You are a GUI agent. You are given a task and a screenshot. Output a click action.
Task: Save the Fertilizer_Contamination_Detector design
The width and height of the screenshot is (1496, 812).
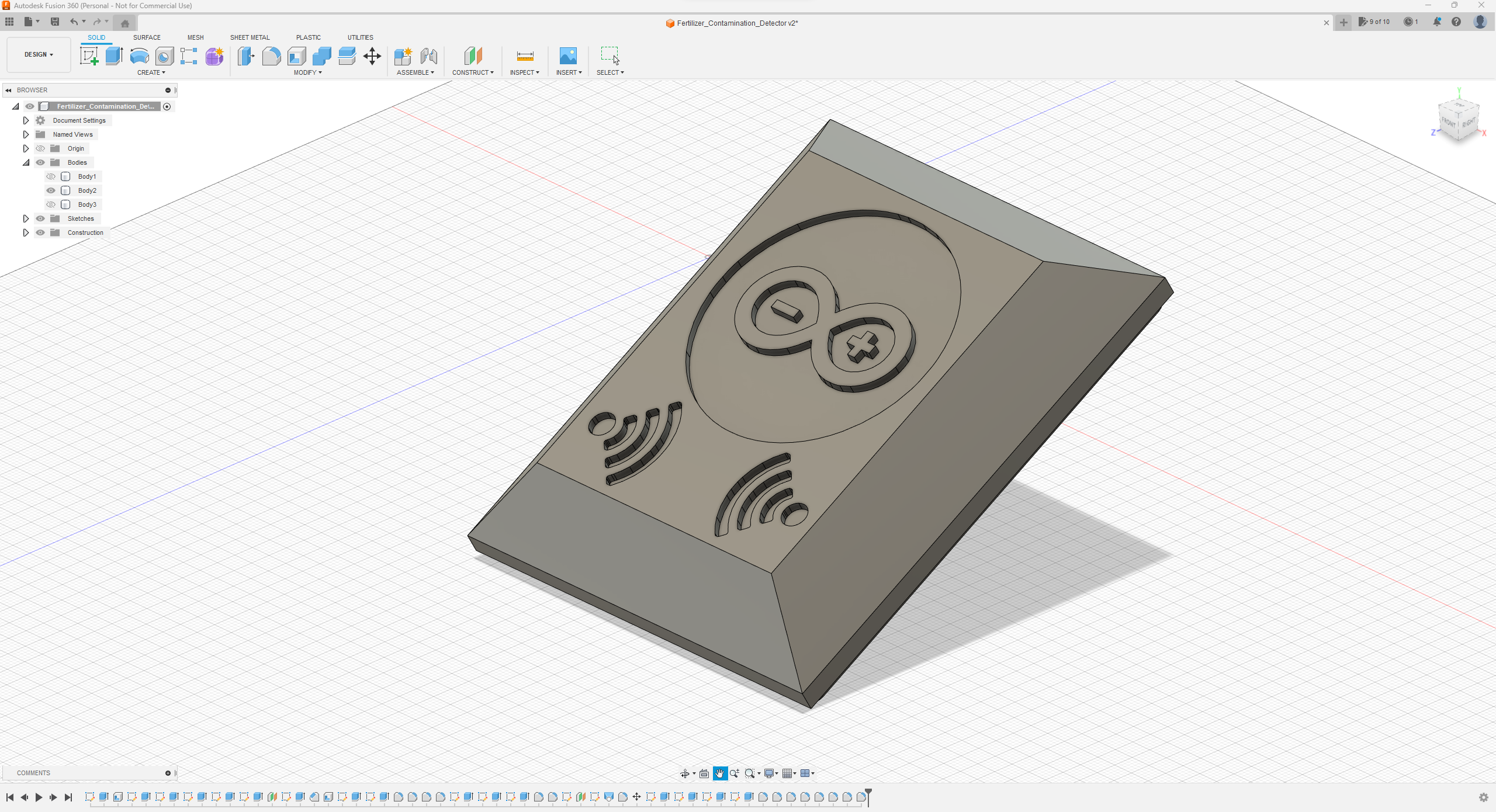point(55,22)
